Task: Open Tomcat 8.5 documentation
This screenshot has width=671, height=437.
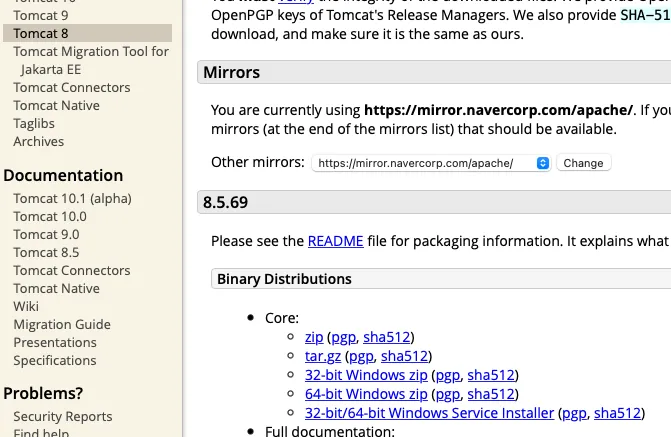Action: coord(46,252)
